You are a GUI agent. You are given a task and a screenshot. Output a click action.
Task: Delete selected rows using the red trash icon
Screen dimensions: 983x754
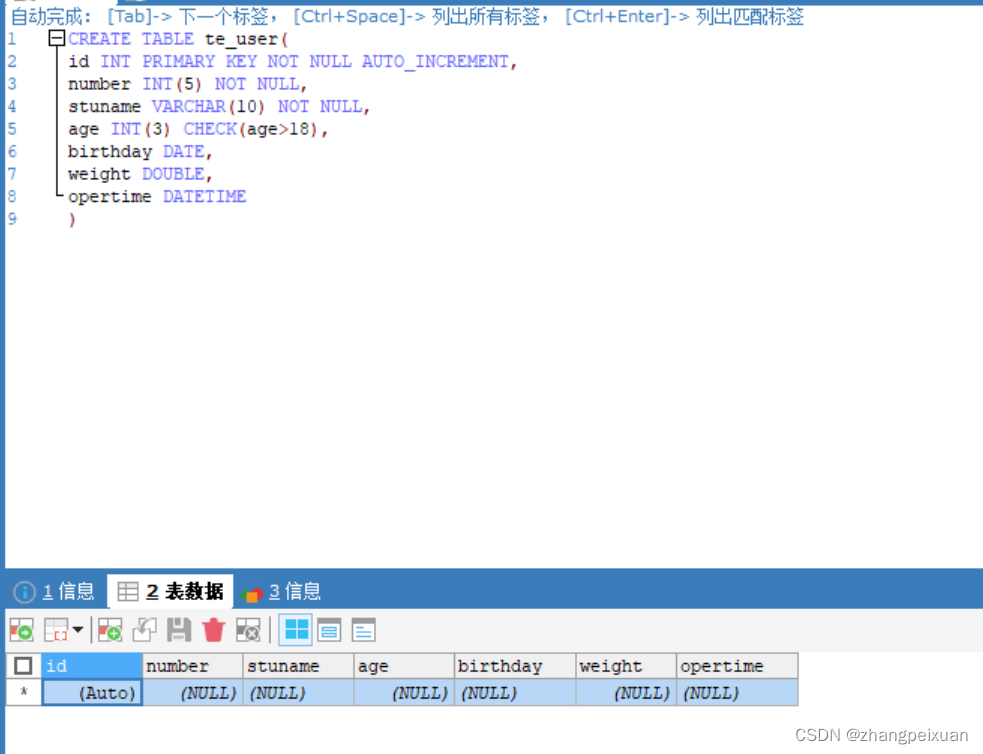click(213, 630)
